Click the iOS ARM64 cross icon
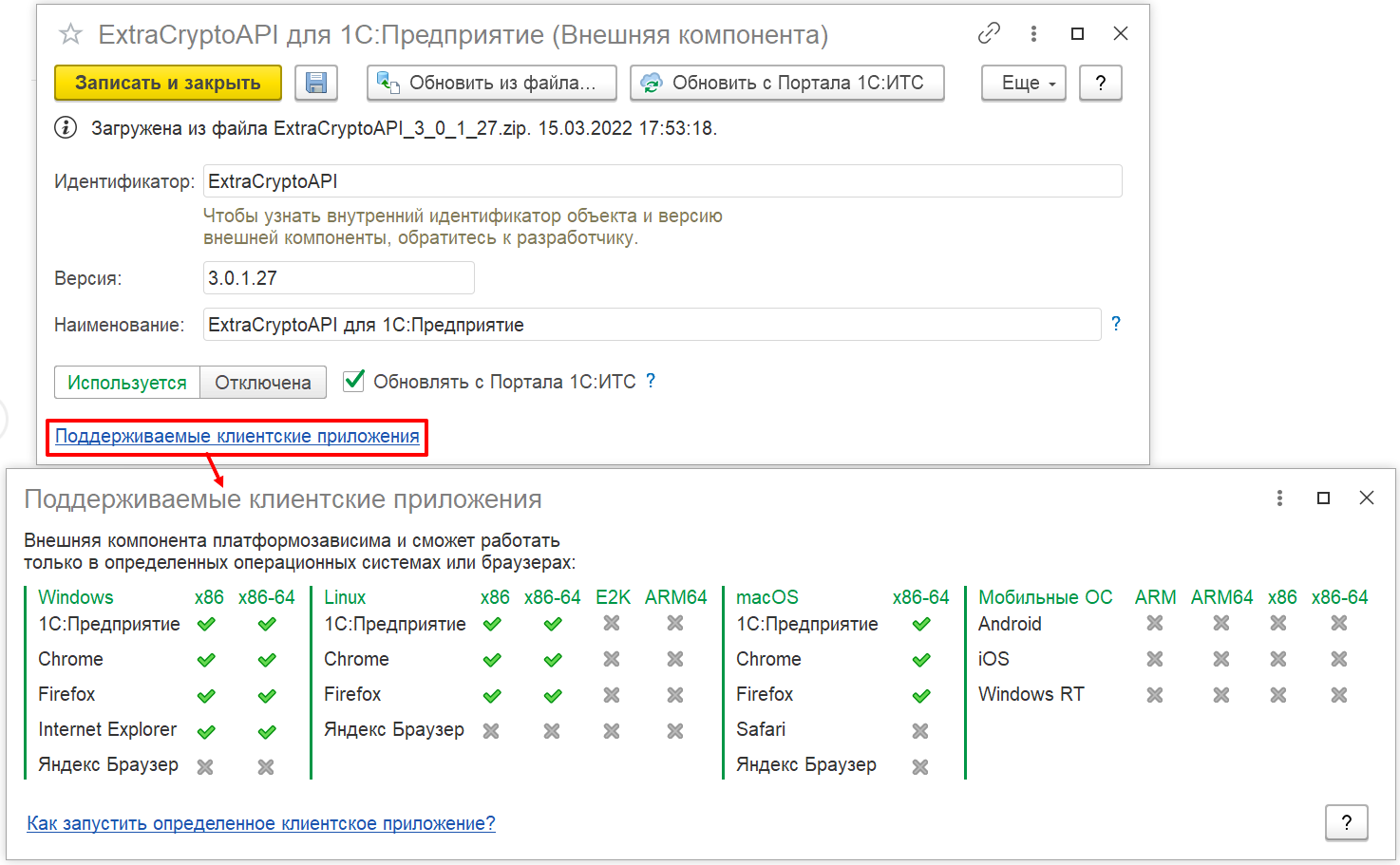Viewport: 1400px width, 865px height. [x=1221, y=658]
